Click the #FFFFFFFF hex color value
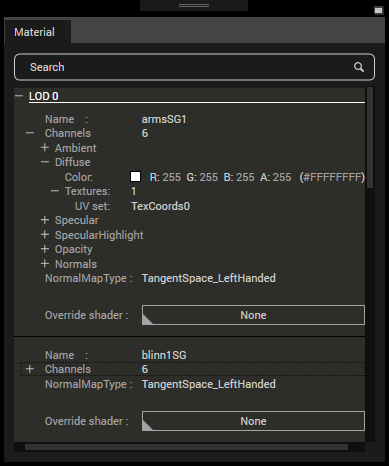Image resolution: width=389 pixels, height=466 pixels. pos(332,177)
